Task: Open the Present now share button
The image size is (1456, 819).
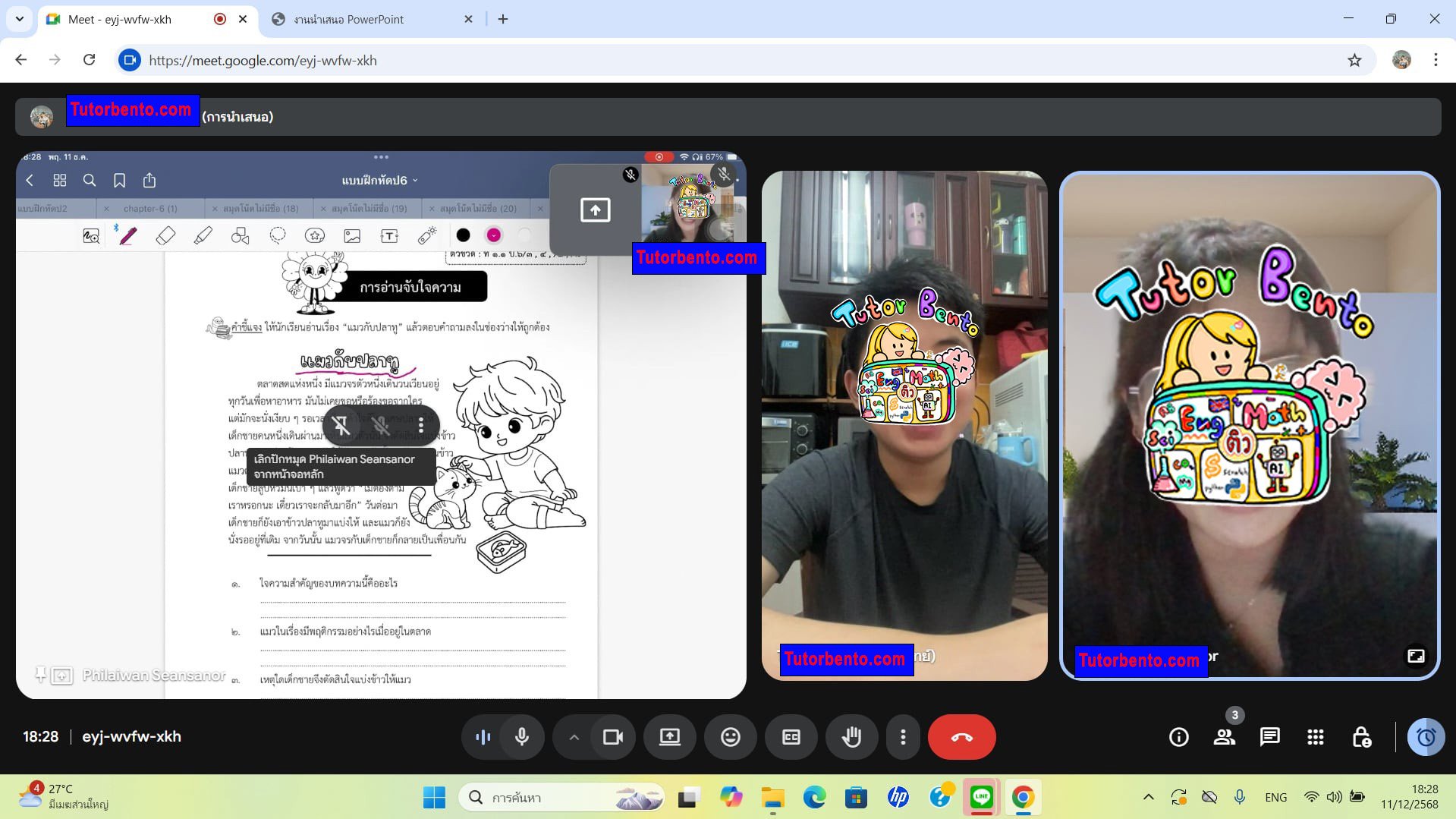Action: (669, 736)
